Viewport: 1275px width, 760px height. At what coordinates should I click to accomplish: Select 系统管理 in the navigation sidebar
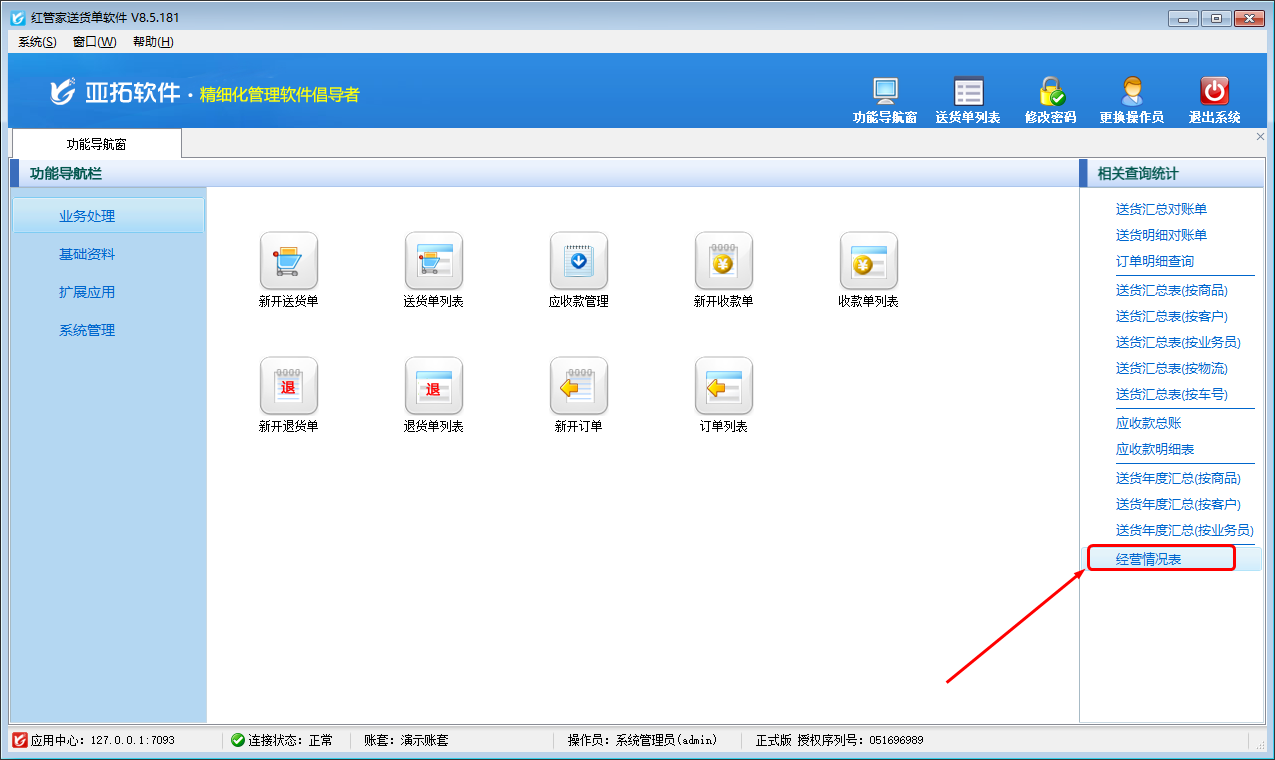[x=87, y=330]
